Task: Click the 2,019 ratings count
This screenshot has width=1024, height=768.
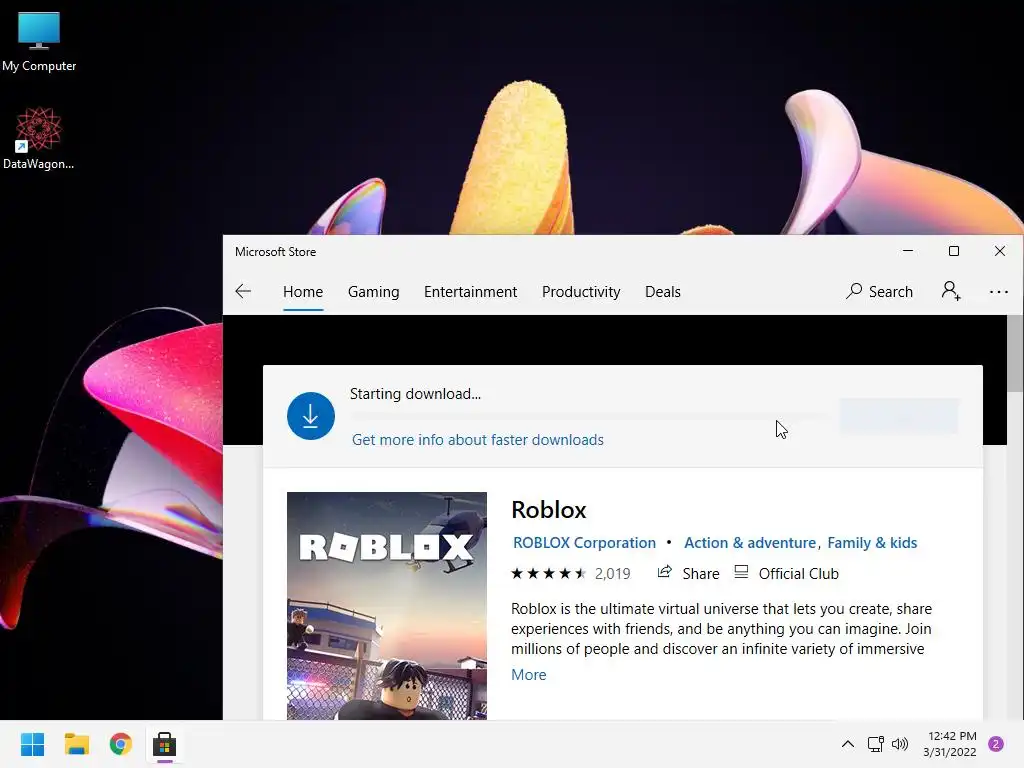Action: [x=613, y=574]
